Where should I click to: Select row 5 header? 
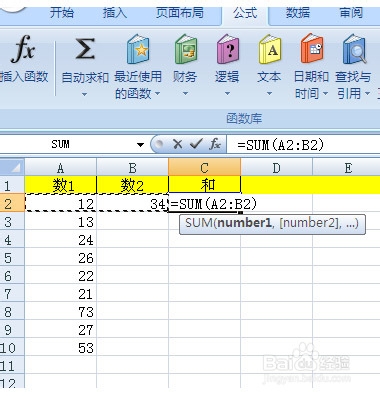click(12, 258)
